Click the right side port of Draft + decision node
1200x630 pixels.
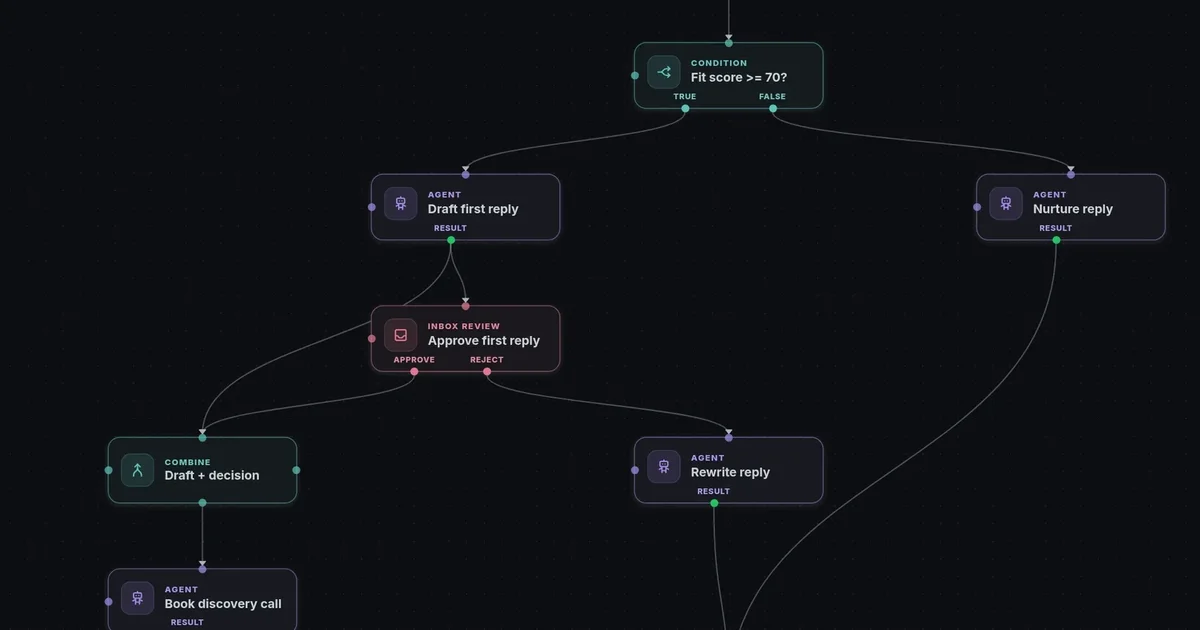coord(296,470)
